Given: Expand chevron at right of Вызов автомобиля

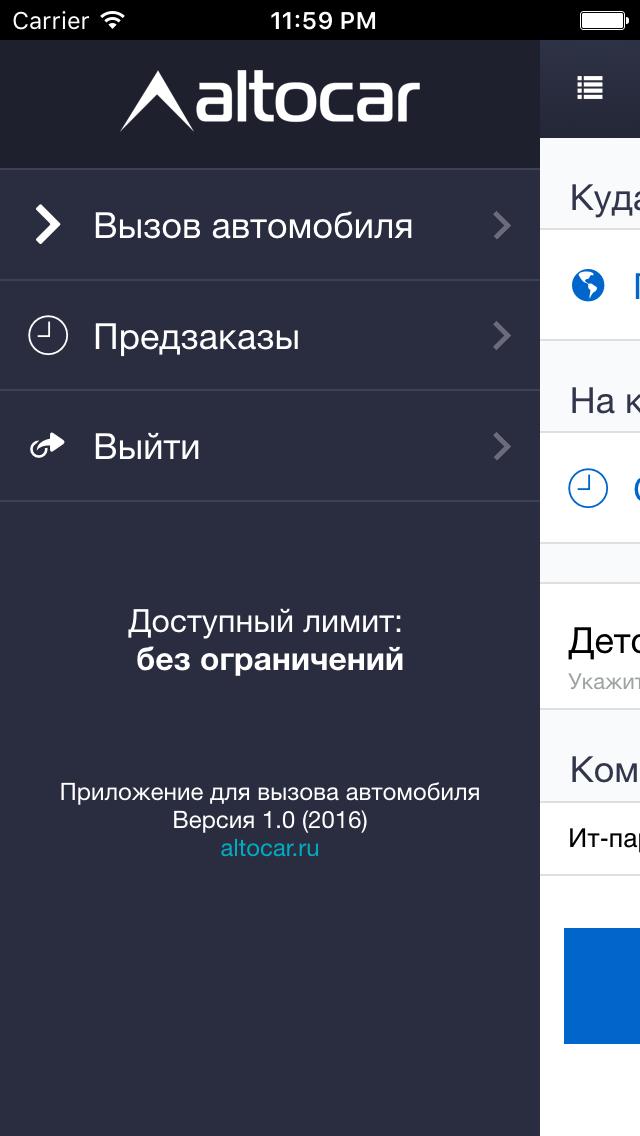Looking at the screenshot, I should tap(502, 226).
